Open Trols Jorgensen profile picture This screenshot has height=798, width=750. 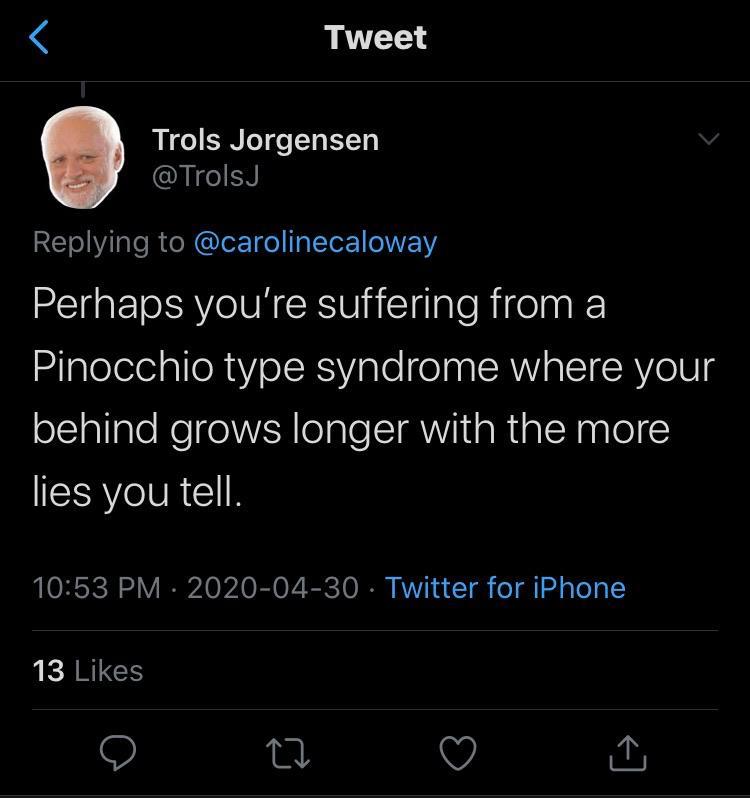click(x=82, y=158)
